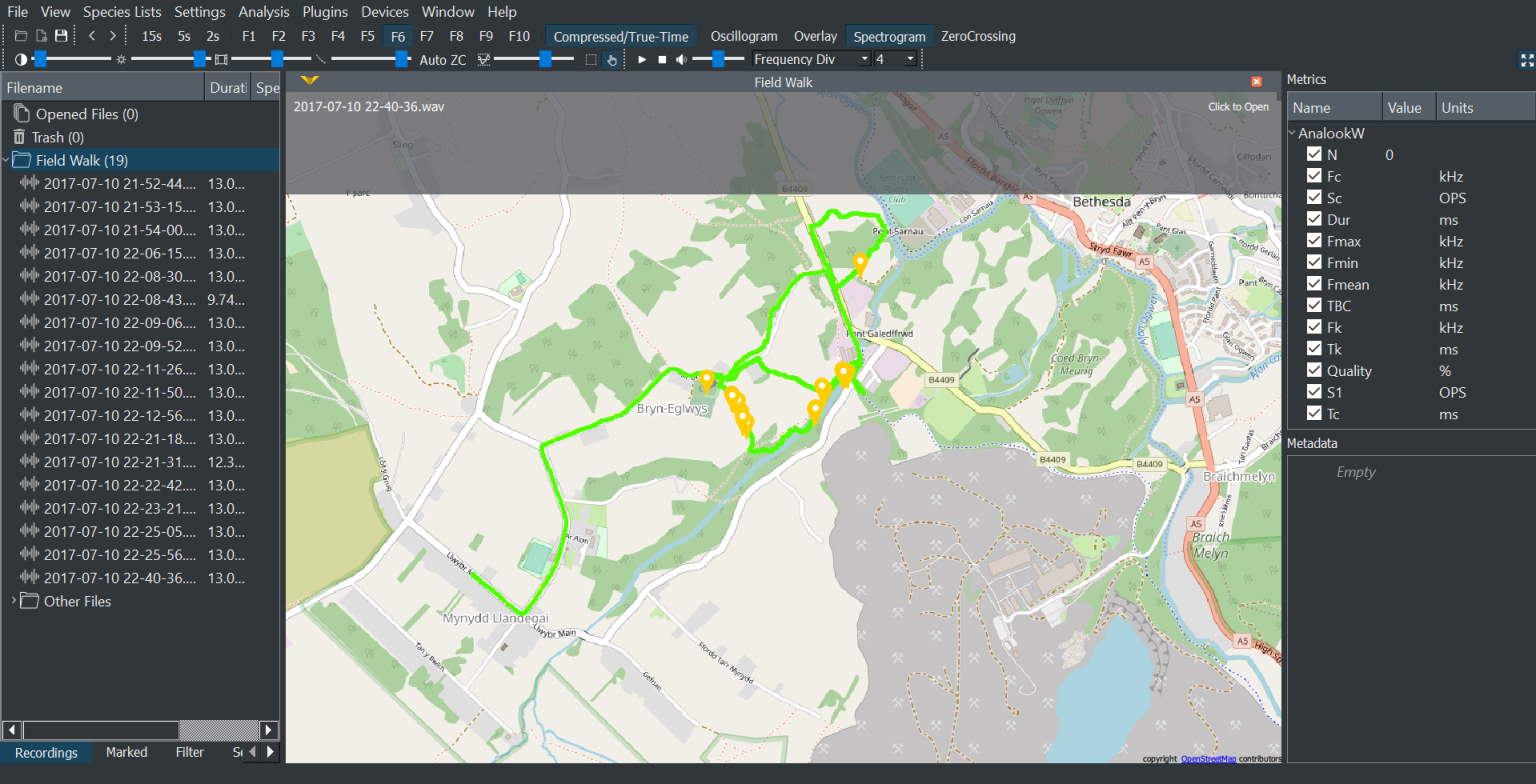Switch to the Oscillogram view tab
The height and width of the screenshot is (784, 1536).
[x=743, y=35]
